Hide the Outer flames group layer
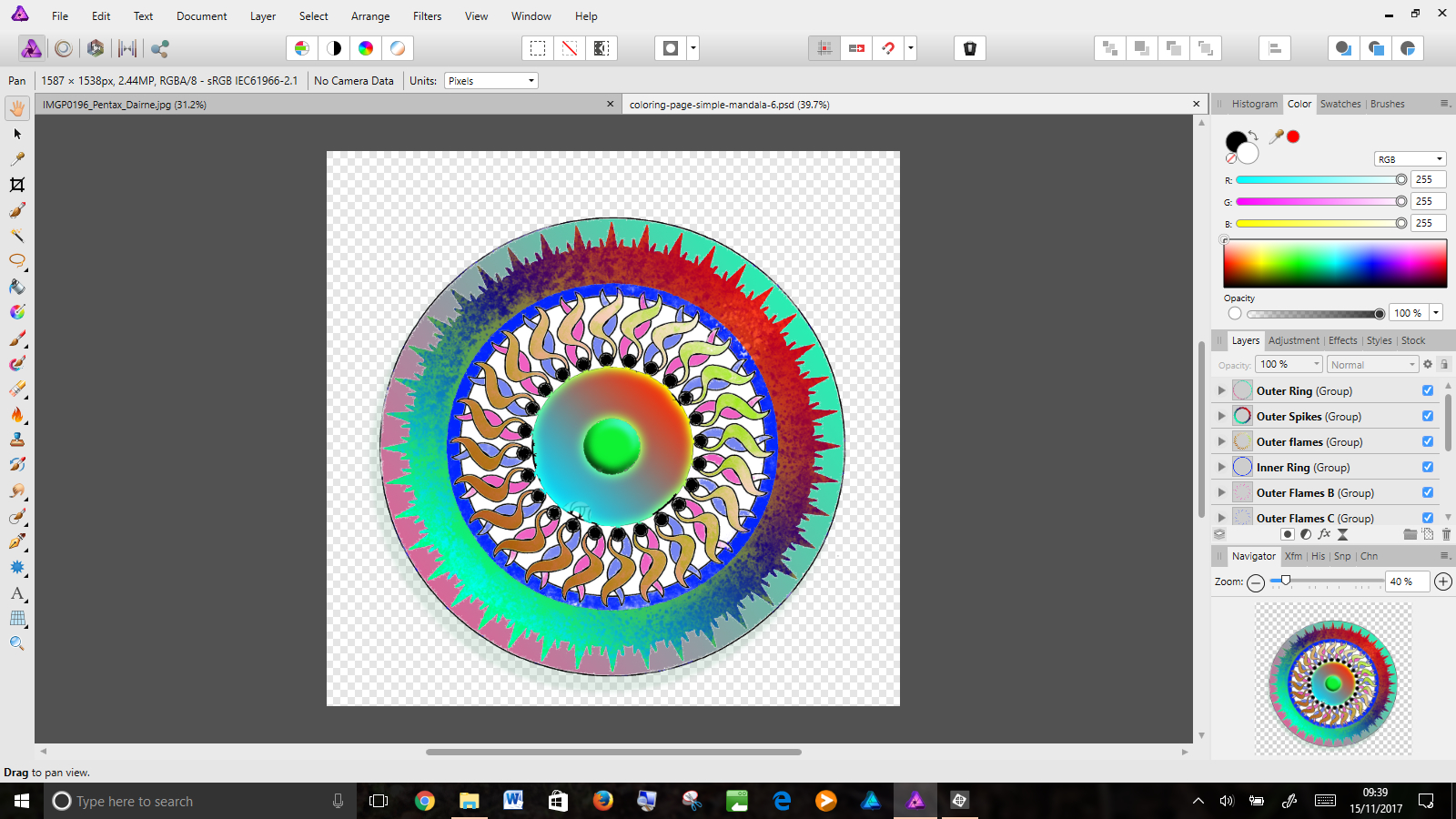The height and width of the screenshot is (819, 1456). coord(1428,441)
